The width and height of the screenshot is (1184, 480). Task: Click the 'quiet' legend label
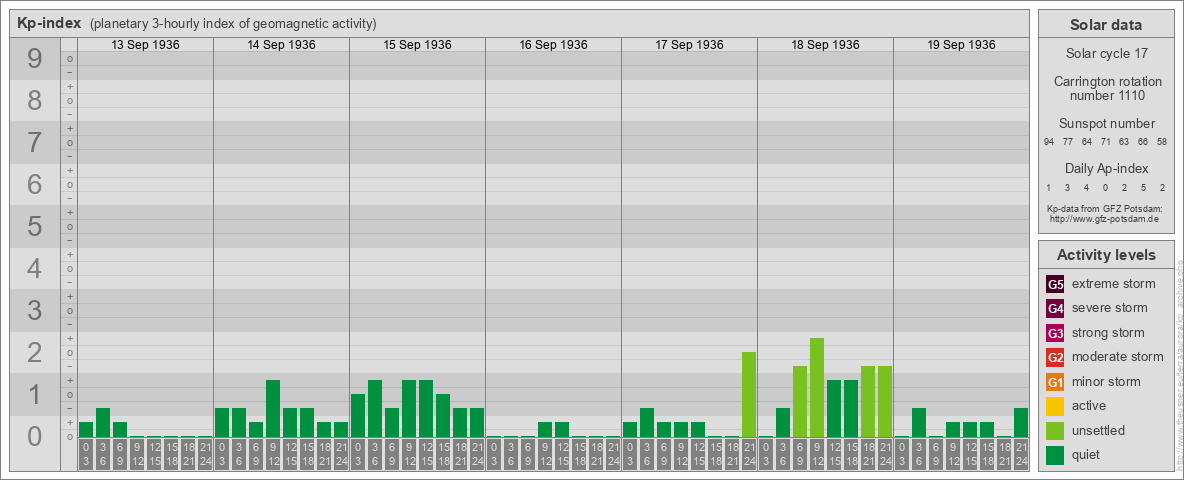(1088, 454)
